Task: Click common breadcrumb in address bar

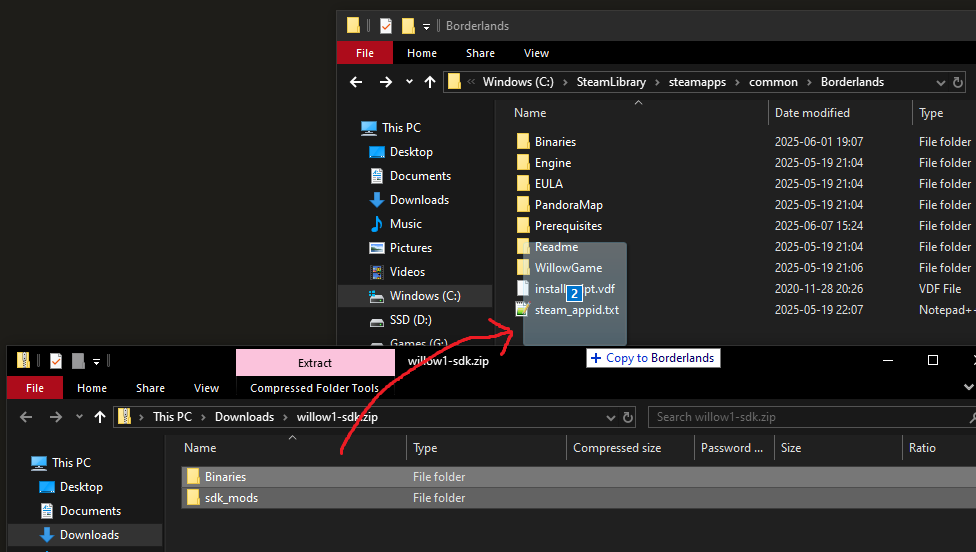Action: click(x=773, y=82)
